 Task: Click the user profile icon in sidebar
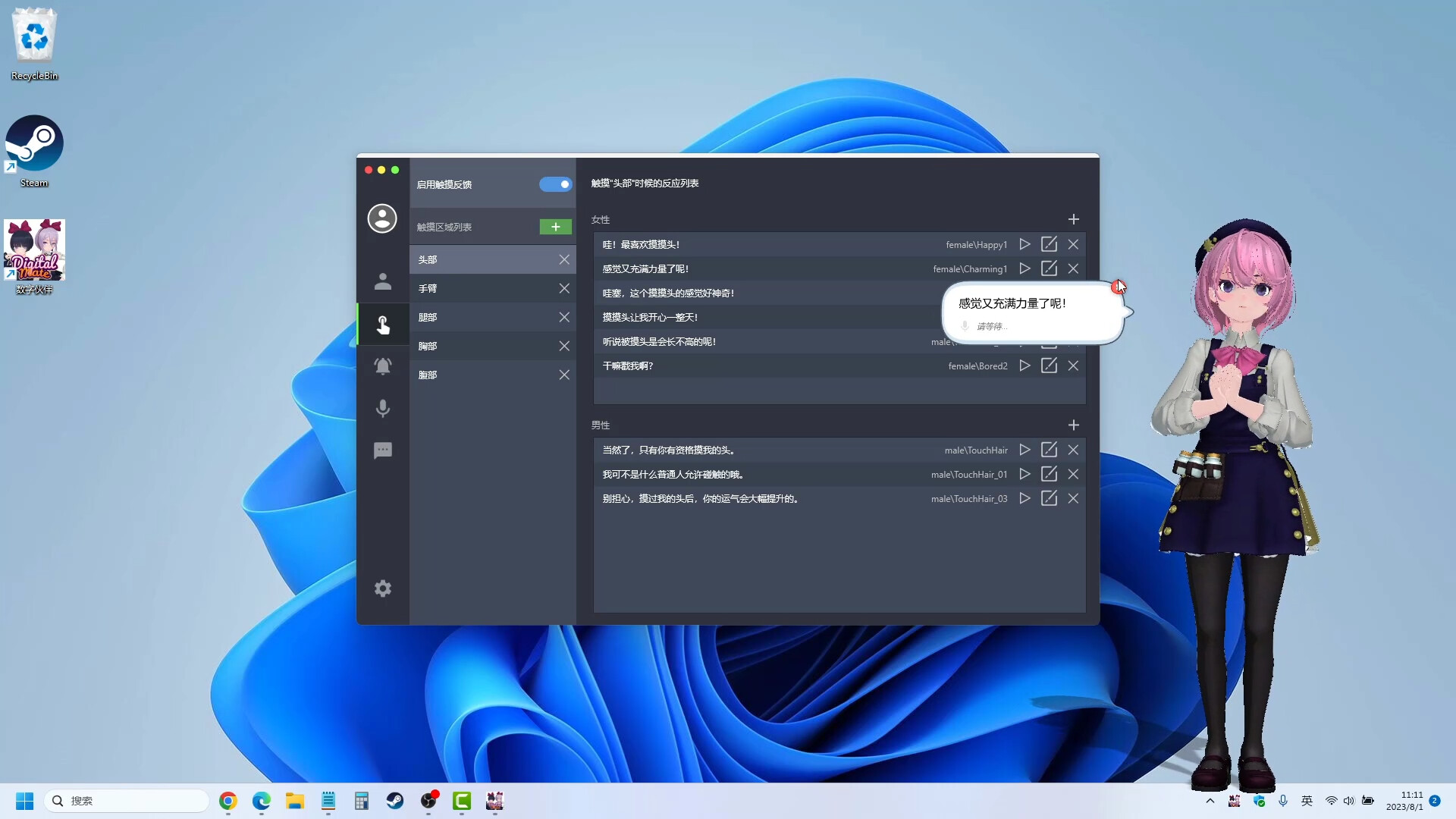382,218
